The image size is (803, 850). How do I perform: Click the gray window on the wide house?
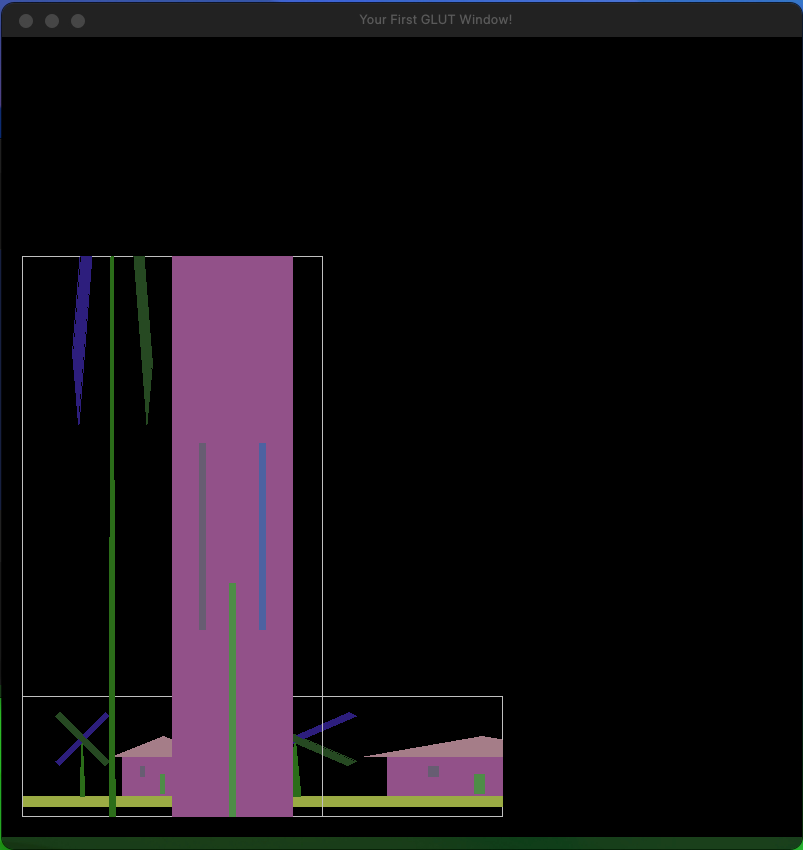click(433, 771)
